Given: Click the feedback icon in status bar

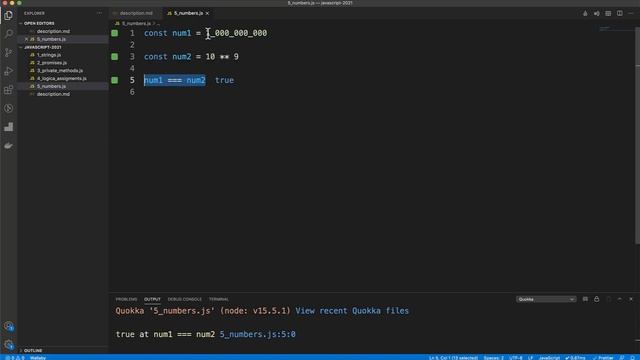Looking at the screenshot, I should (x=622, y=358).
